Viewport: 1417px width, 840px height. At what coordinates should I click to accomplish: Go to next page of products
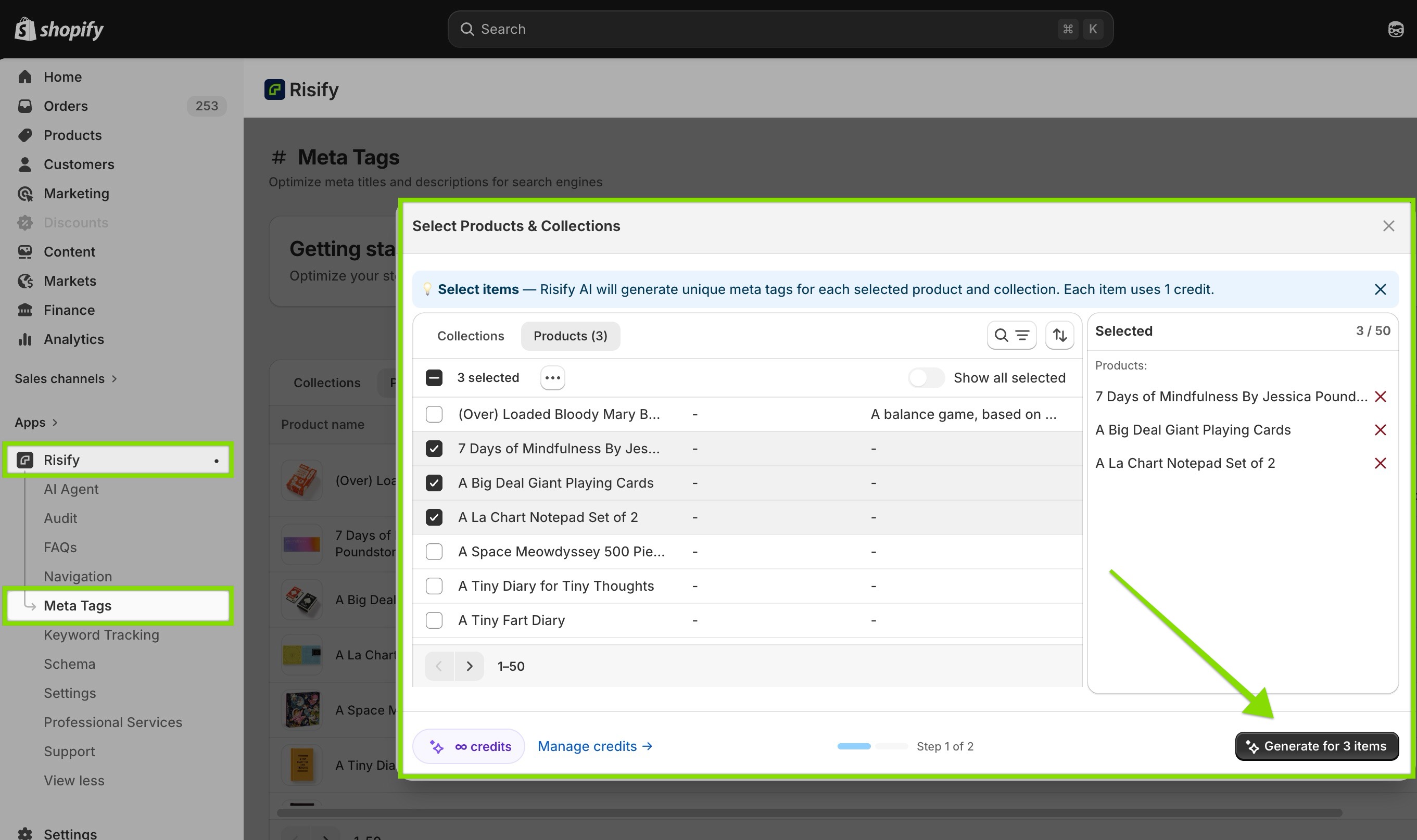point(470,666)
